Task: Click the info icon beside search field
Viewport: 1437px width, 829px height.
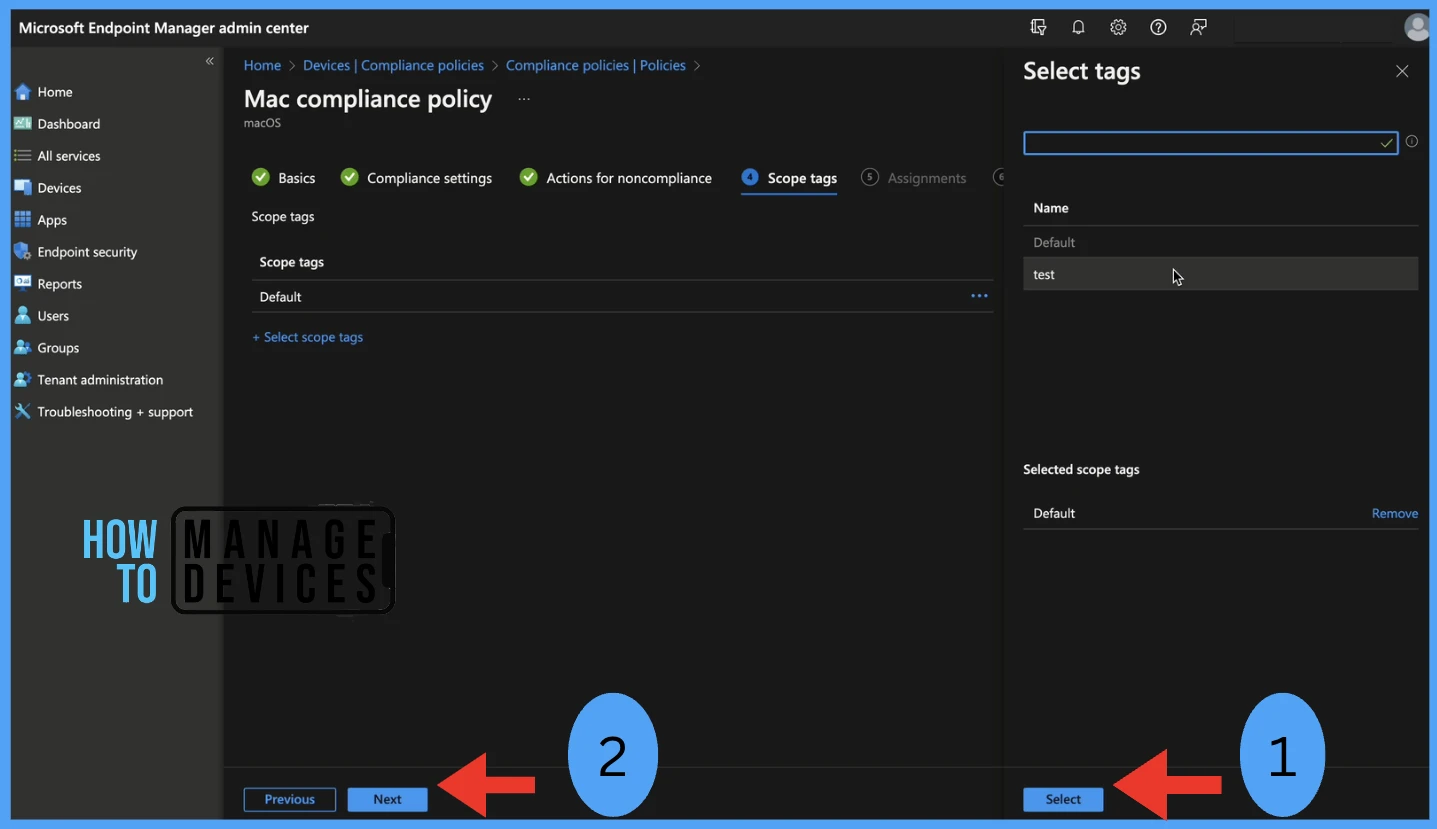Action: coord(1412,142)
